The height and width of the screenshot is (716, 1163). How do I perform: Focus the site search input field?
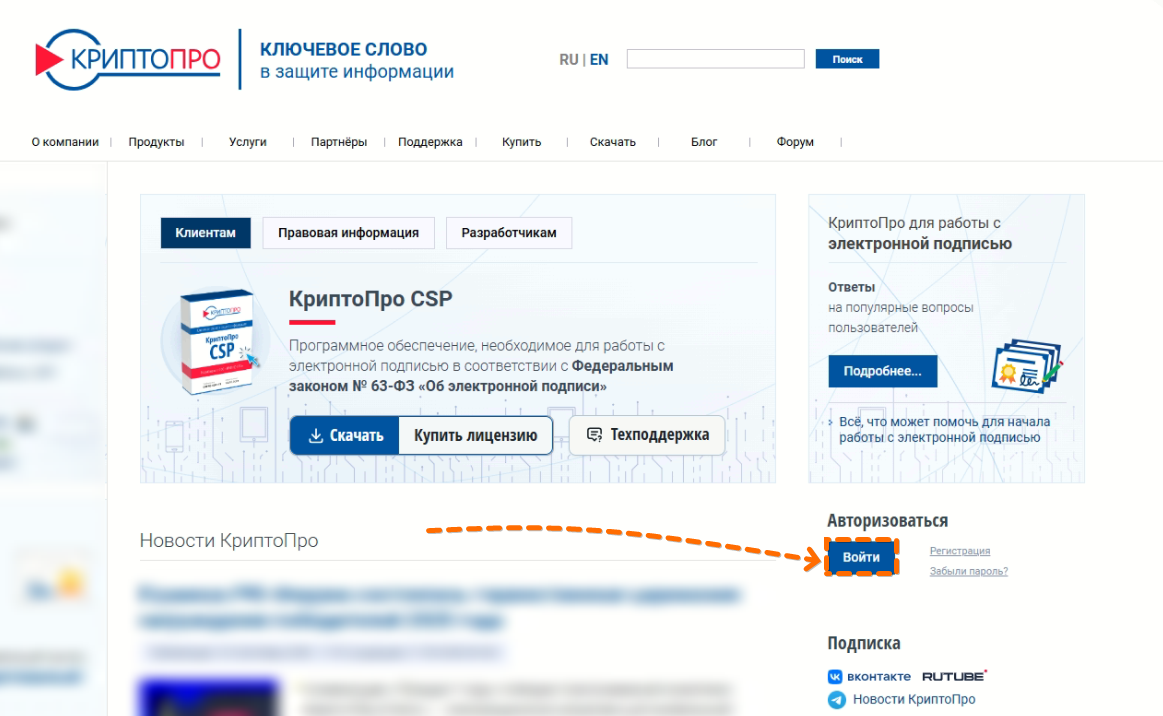click(715, 59)
